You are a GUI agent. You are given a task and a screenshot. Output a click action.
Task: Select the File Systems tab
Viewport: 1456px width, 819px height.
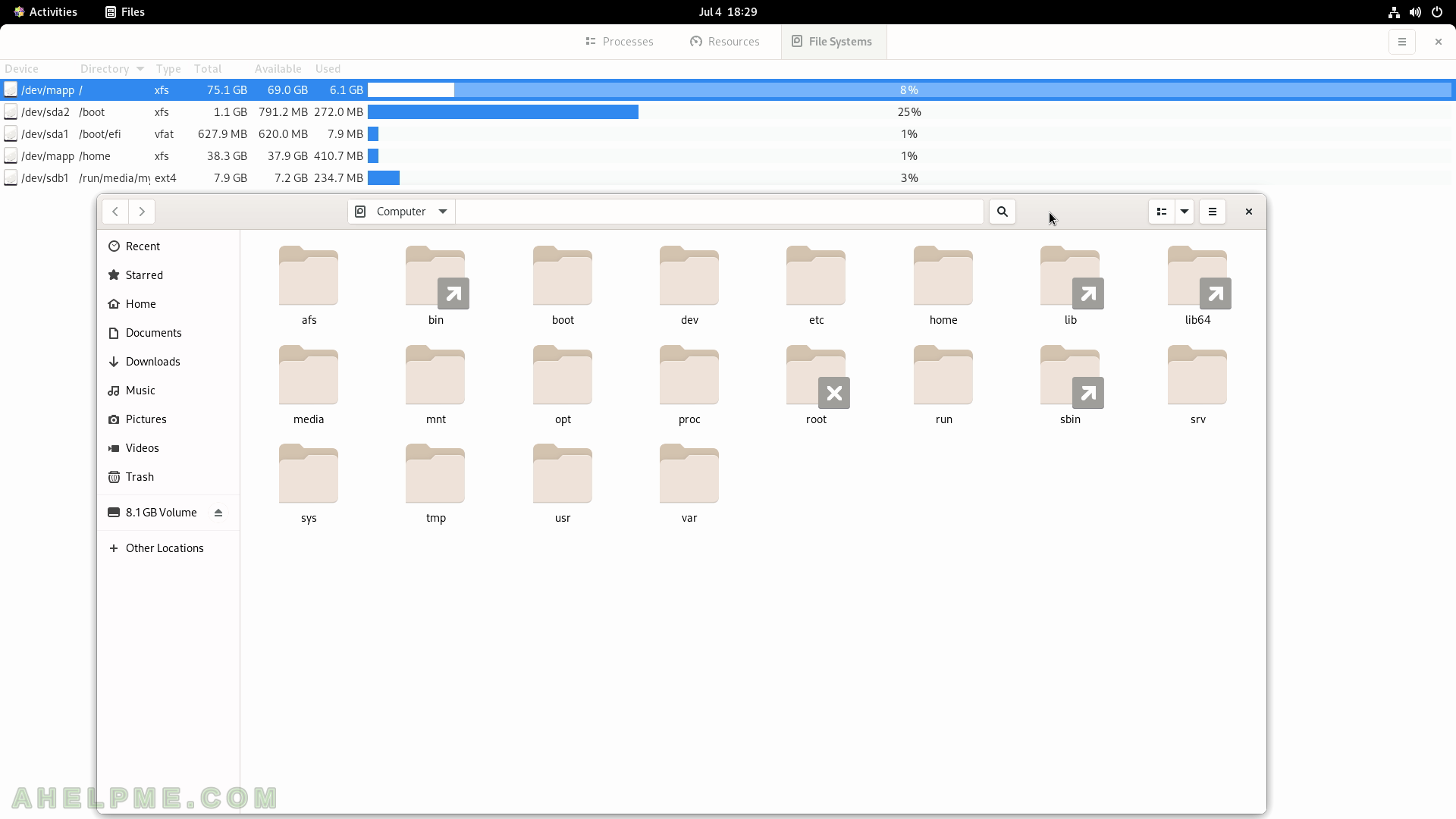pyautogui.click(x=833, y=42)
